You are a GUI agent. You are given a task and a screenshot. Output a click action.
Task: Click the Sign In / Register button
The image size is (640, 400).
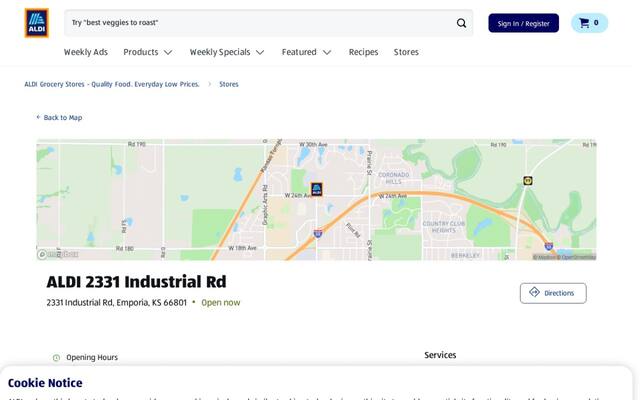pyautogui.click(x=523, y=23)
